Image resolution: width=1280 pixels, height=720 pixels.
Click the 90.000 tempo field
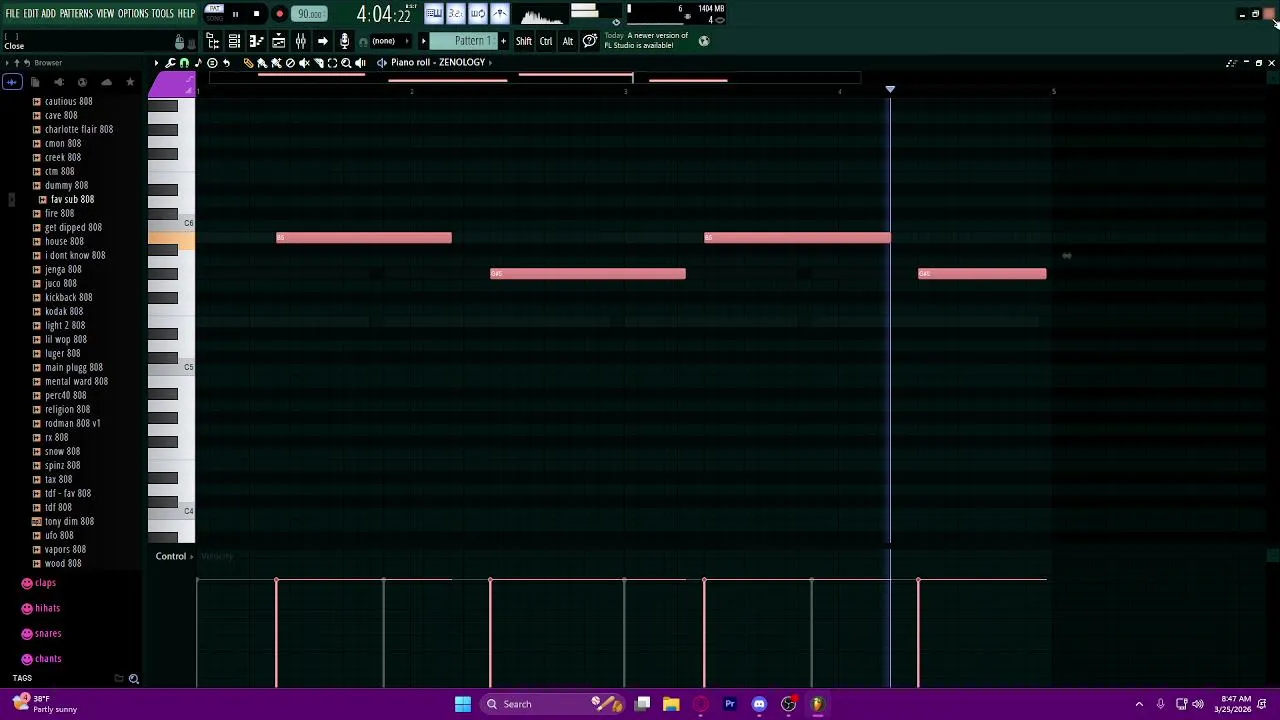pos(310,14)
